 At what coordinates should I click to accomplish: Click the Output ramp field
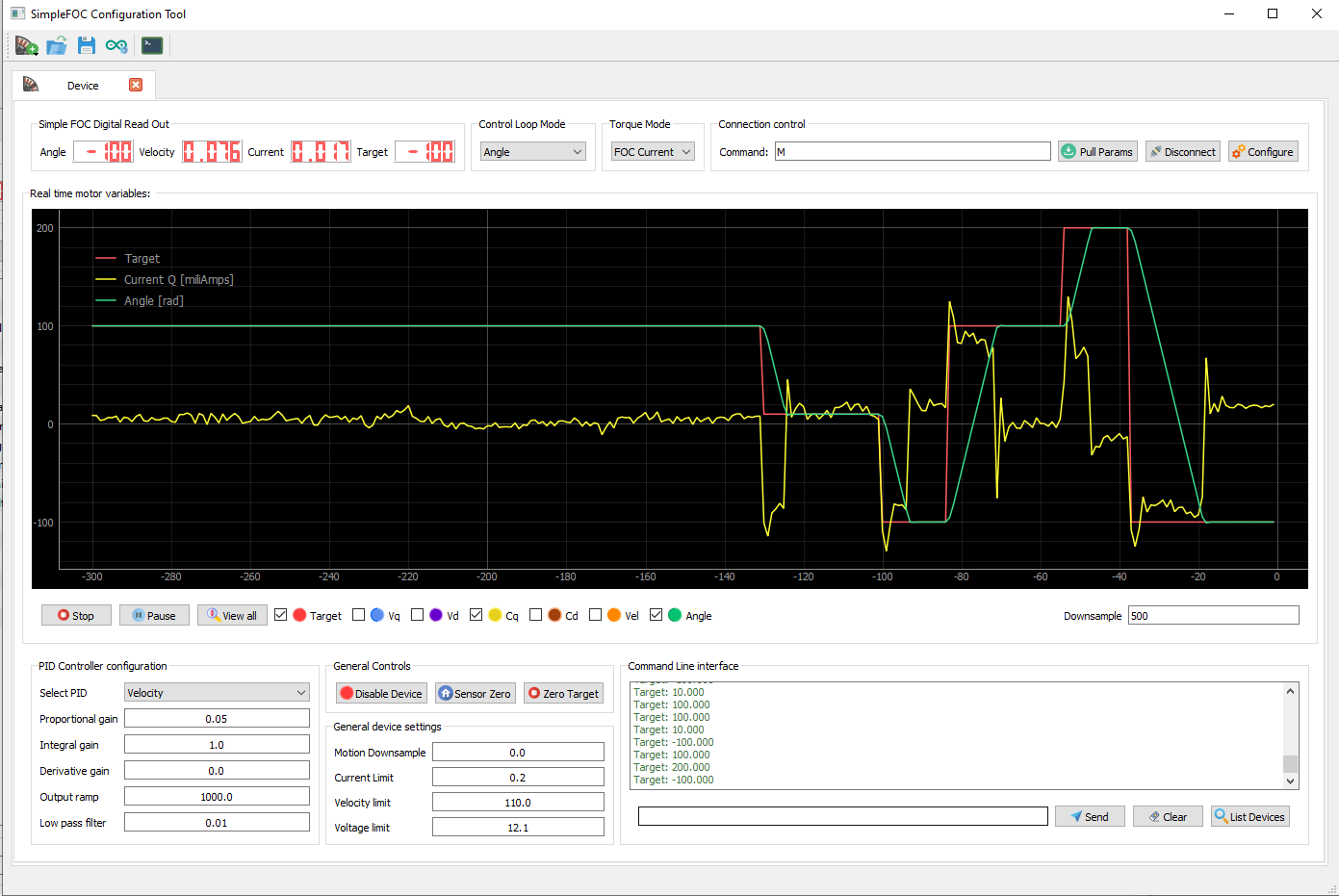[x=217, y=797]
